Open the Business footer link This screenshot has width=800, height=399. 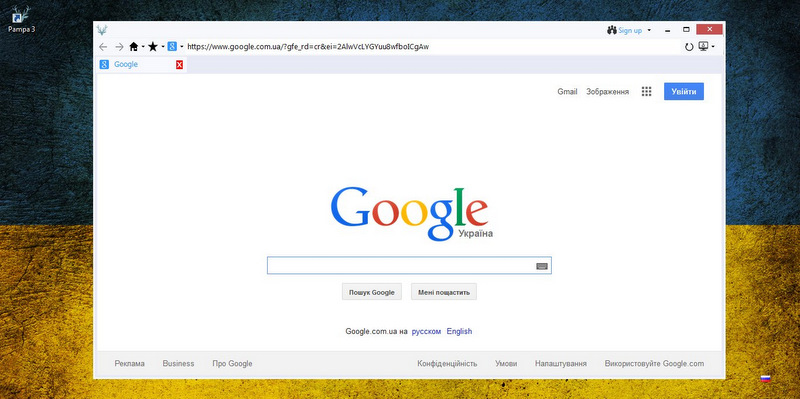[178, 364]
